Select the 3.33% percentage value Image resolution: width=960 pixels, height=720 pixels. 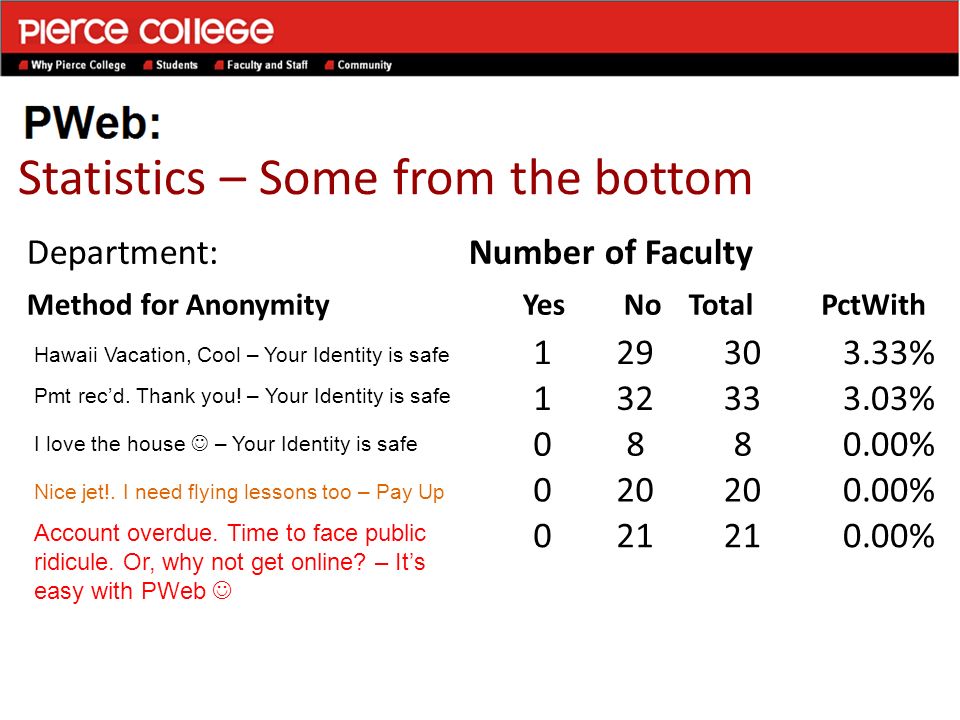click(x=888, y=353)
